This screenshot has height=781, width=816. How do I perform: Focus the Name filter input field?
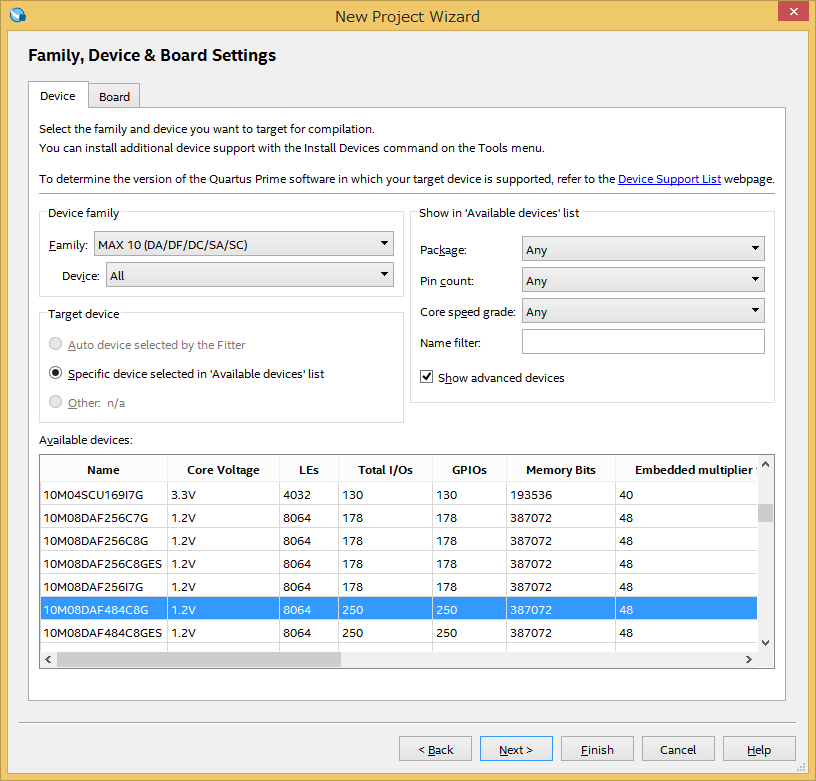(x=643, y=342)
